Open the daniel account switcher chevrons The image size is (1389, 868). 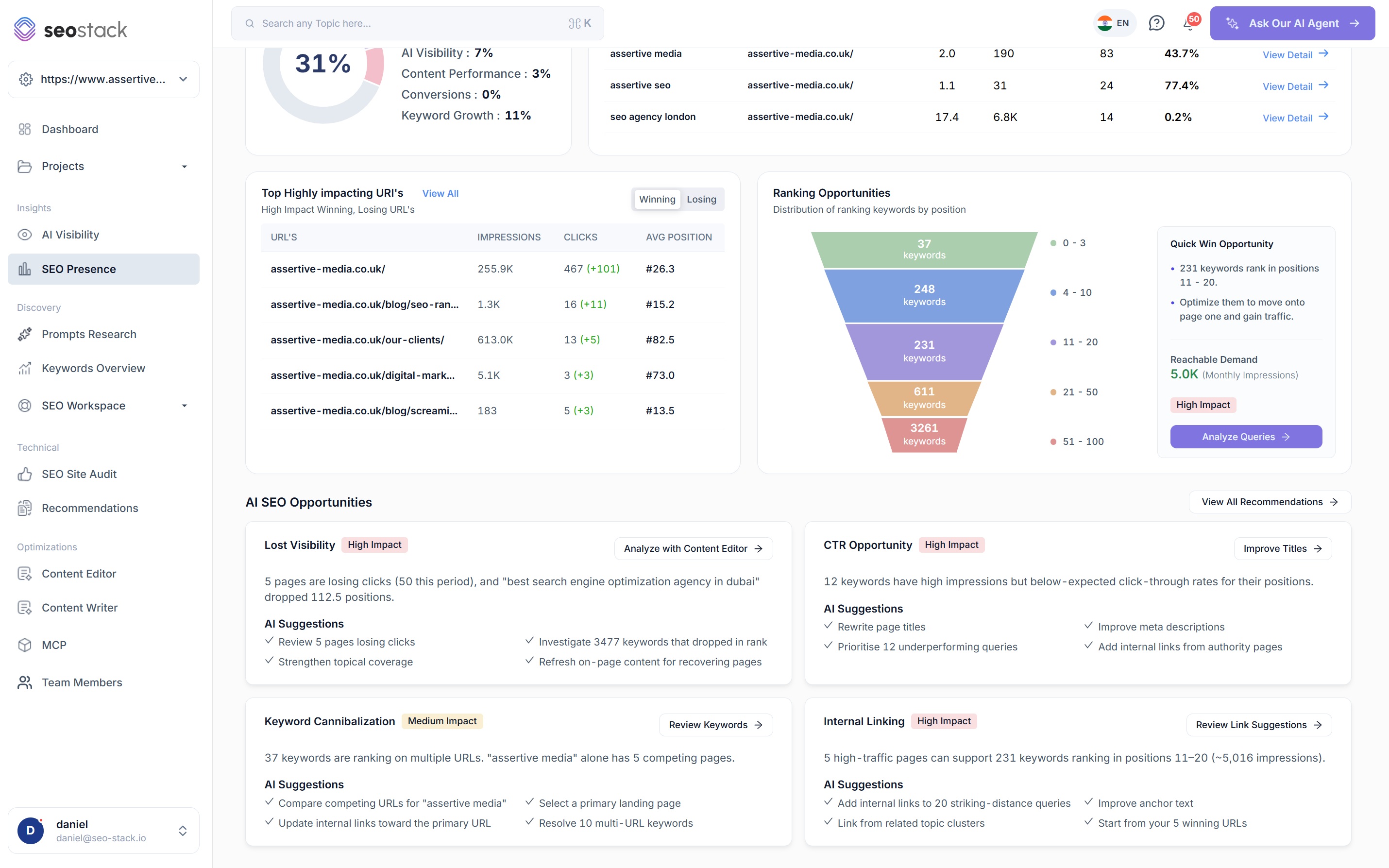[183, 831]
